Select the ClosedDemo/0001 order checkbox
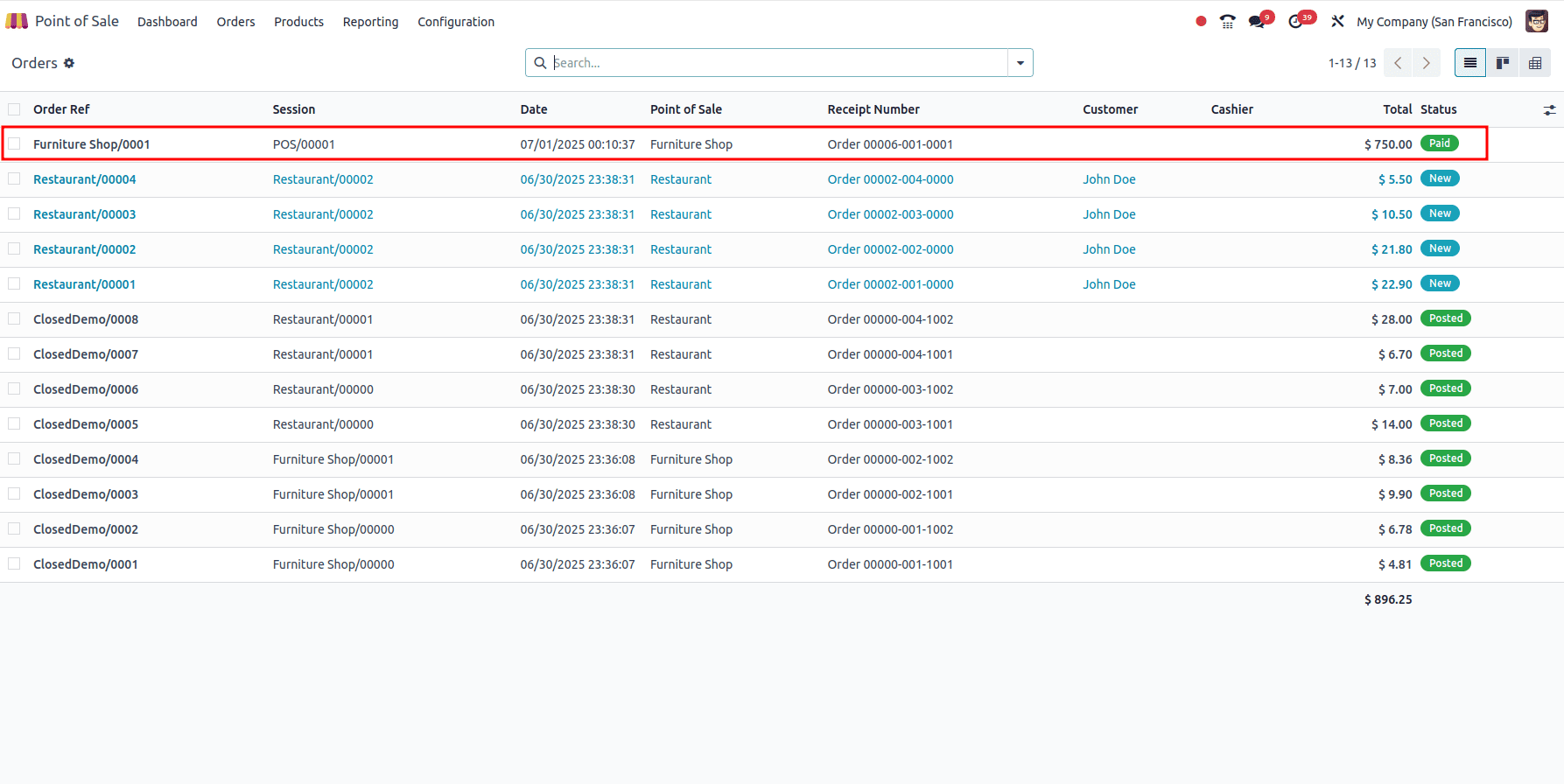Screen dimensions: 1564x784 pos(14,563)
